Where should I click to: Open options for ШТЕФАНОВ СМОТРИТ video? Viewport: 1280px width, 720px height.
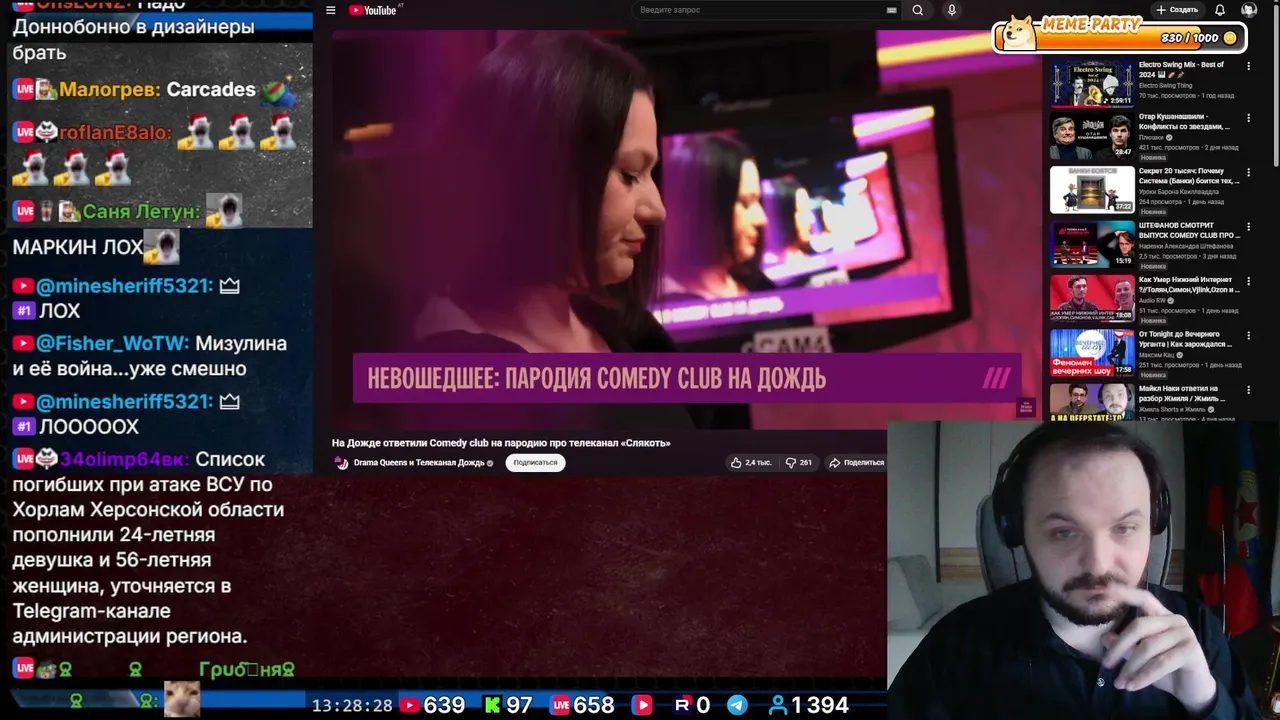click(x=1248, y=228)
